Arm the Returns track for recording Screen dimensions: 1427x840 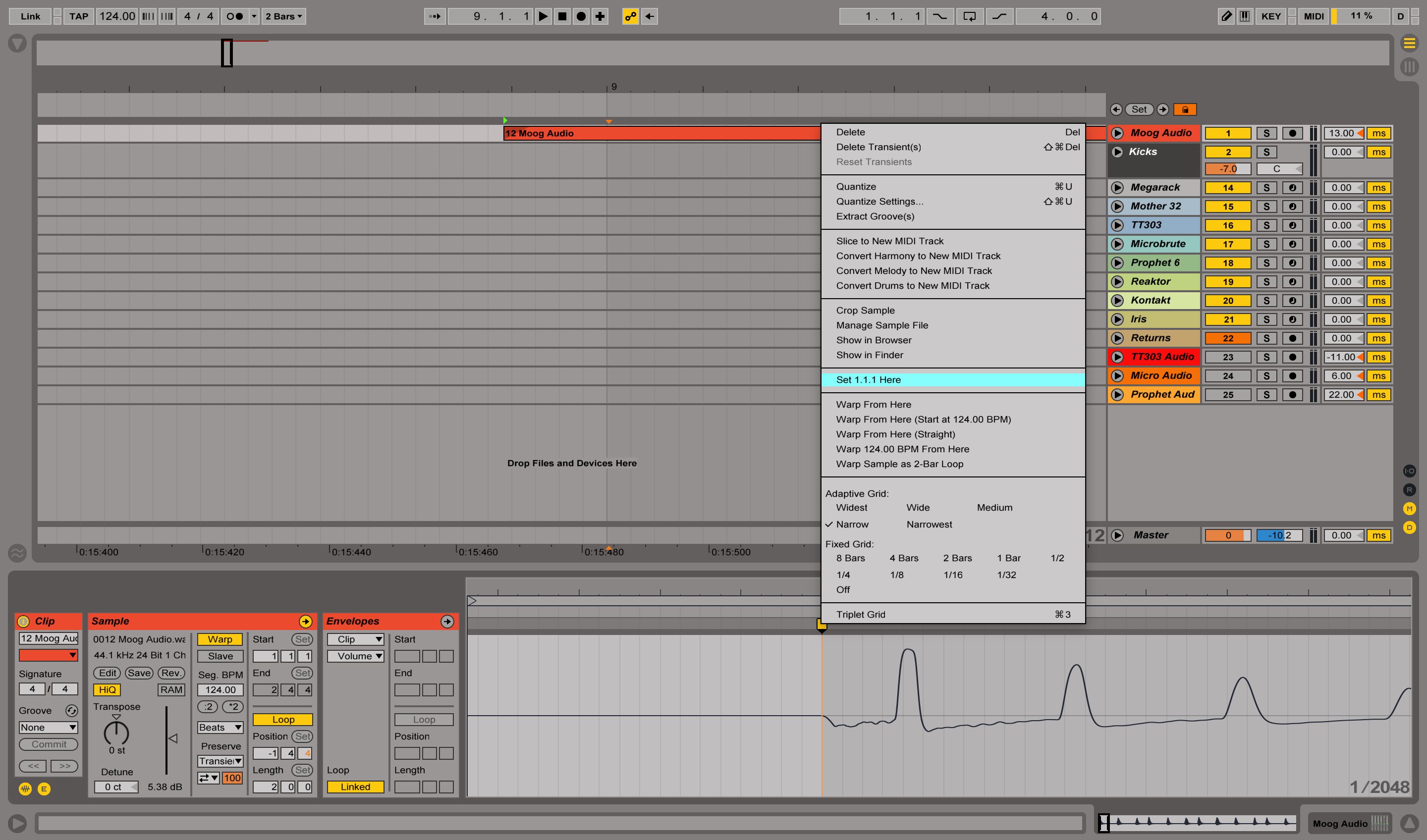click(x=1292, y=338)
